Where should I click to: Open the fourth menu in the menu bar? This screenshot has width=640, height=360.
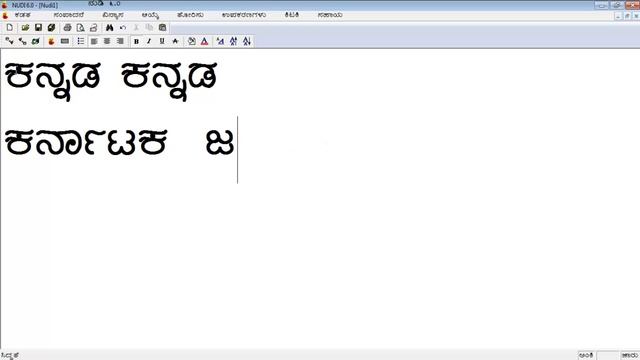point(150,15)
